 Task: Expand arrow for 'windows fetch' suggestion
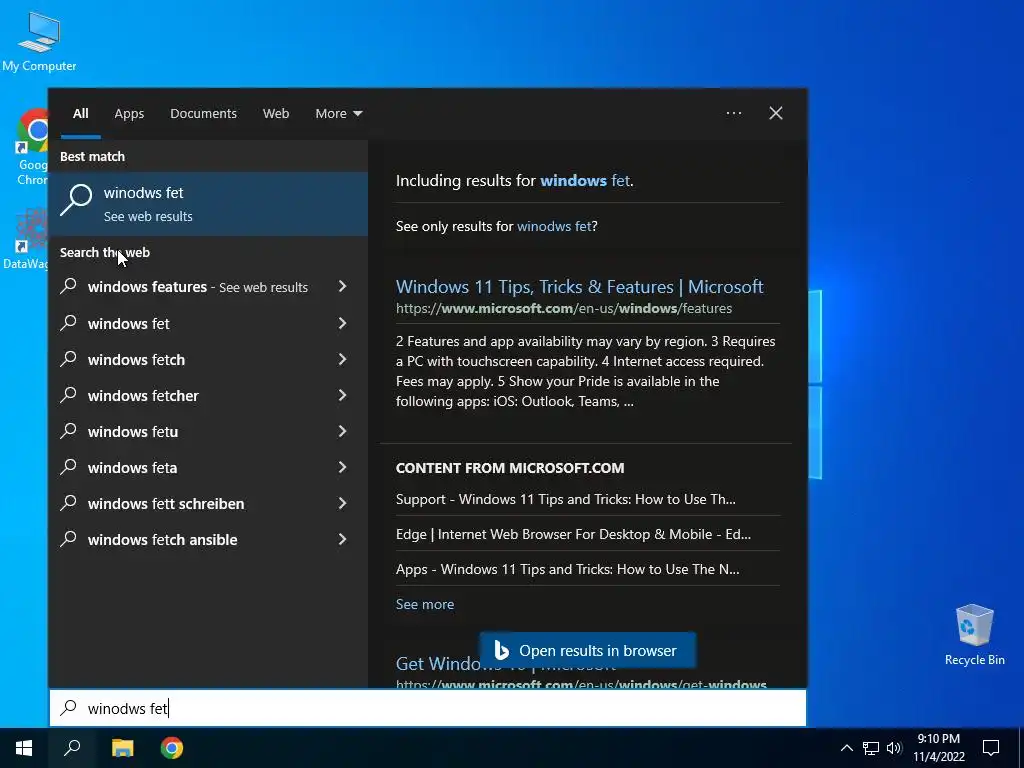click(x=342, y=359)
